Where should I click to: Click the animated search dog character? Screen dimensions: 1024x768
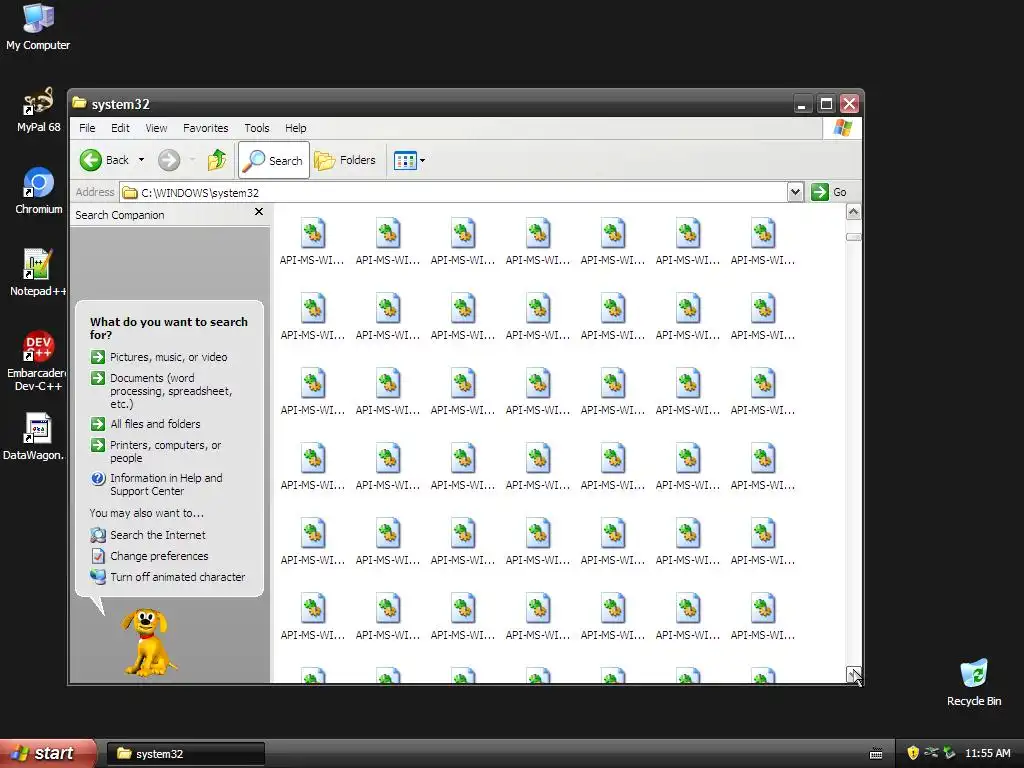(148, 642)
